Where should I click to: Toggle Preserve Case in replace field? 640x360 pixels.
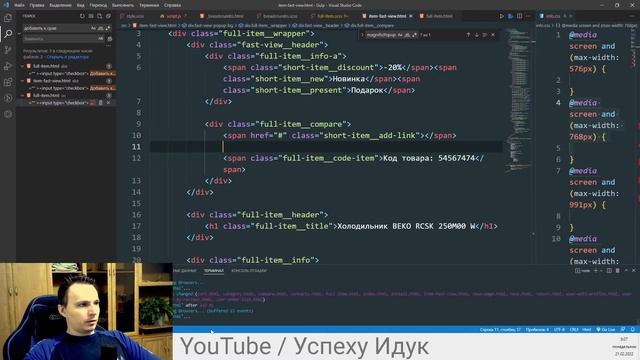click(x=100, y=39)
